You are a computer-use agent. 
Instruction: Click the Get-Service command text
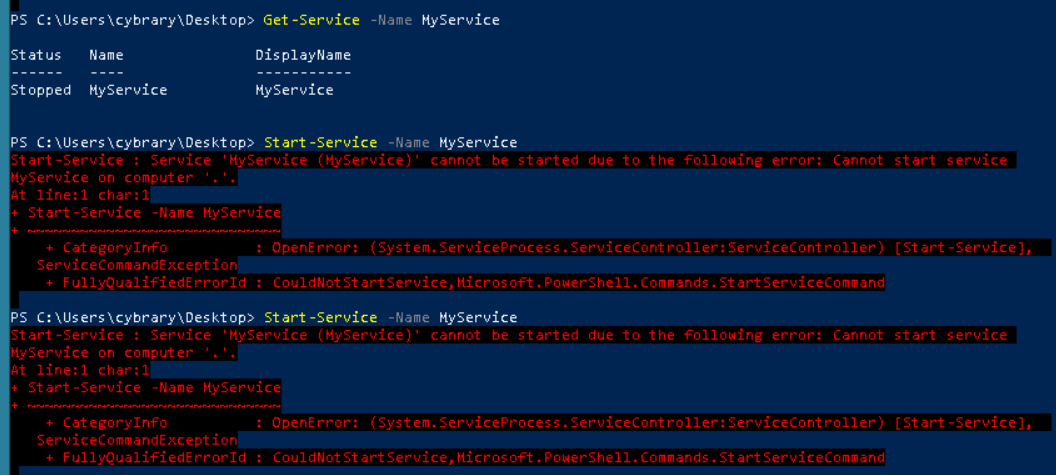(x=311, y=20)
